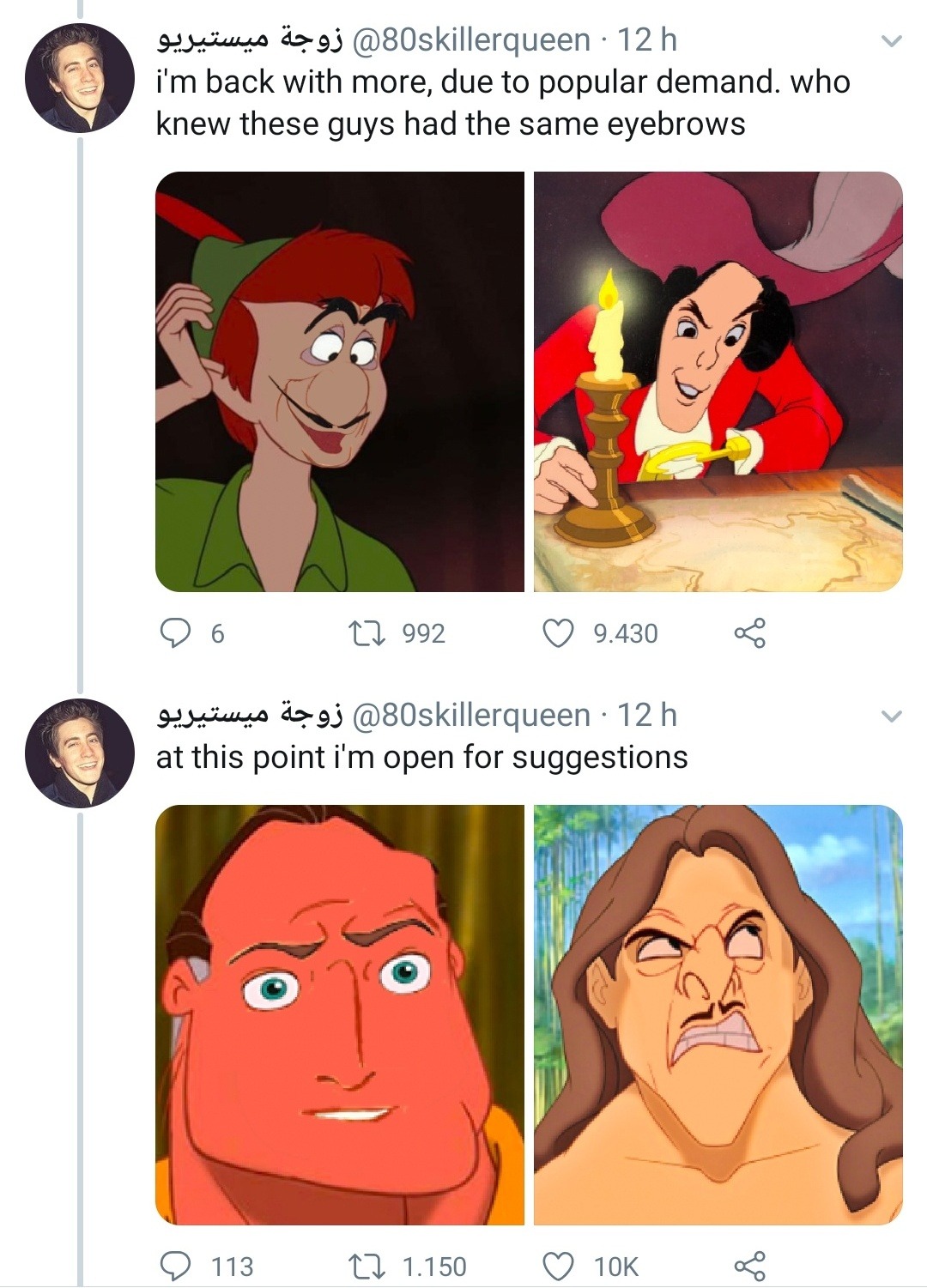Open the green-hat character image

point(340,382)
